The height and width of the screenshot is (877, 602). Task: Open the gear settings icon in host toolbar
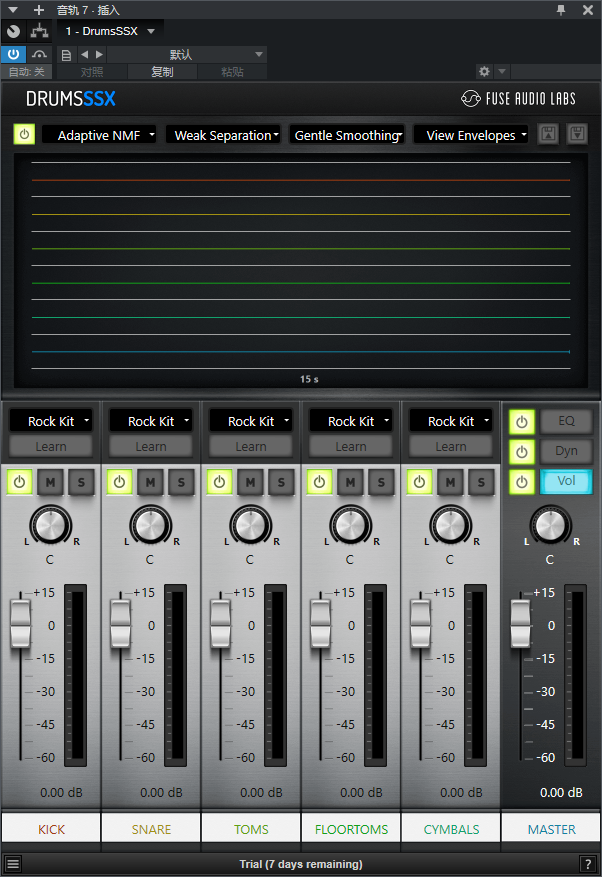(x=484, y=71)
